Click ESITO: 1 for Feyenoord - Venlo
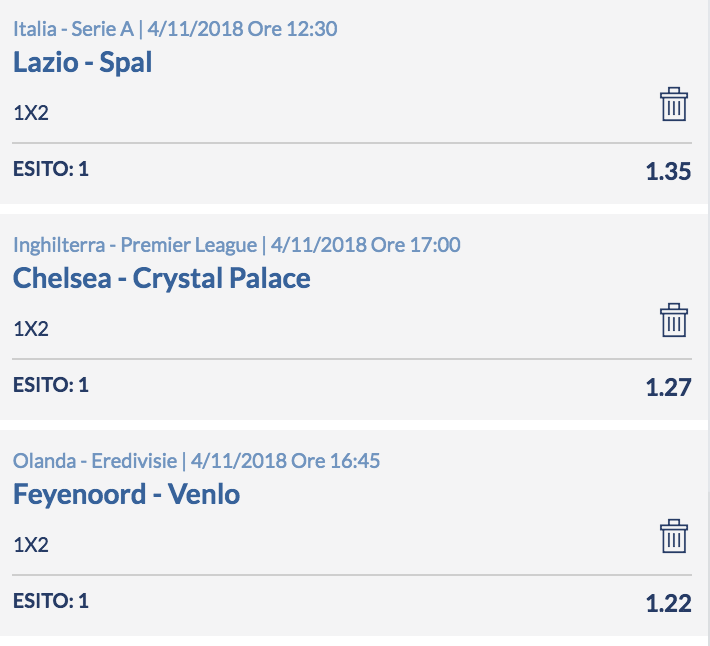The width and height of the screenshot is (710, 646). 51,601
